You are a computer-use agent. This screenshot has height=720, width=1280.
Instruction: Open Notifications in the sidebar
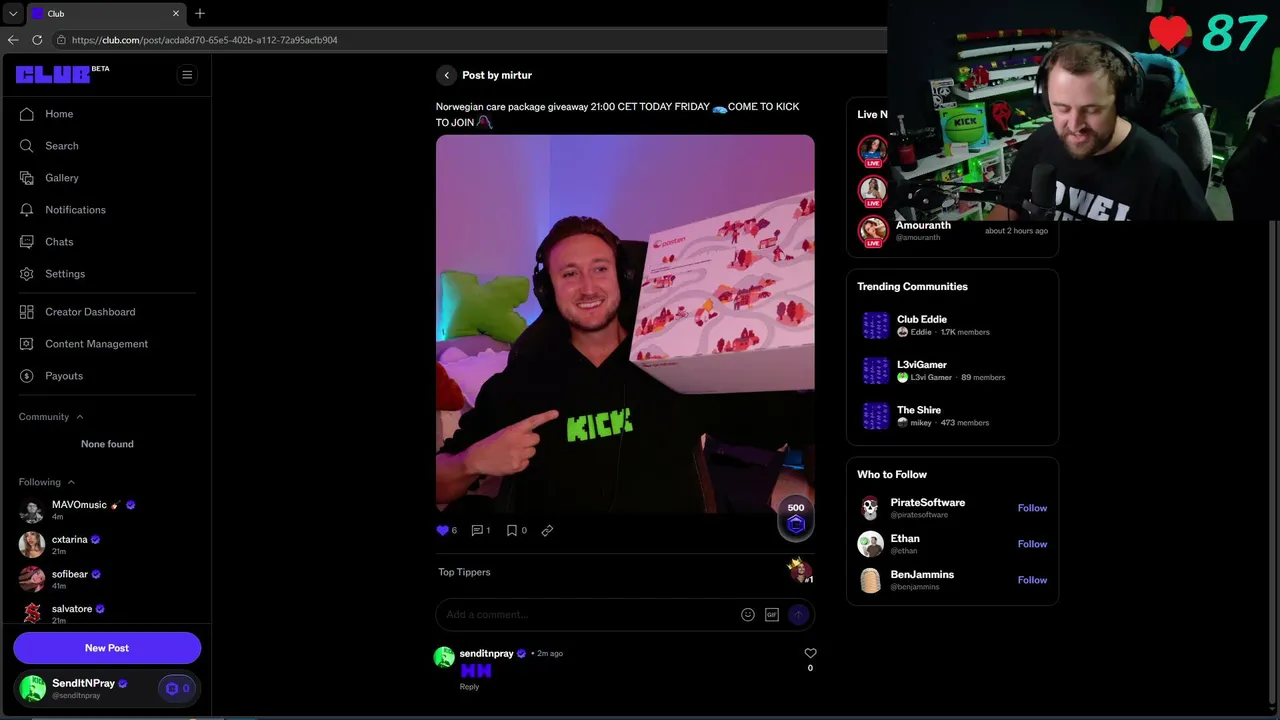pos(75,210)
